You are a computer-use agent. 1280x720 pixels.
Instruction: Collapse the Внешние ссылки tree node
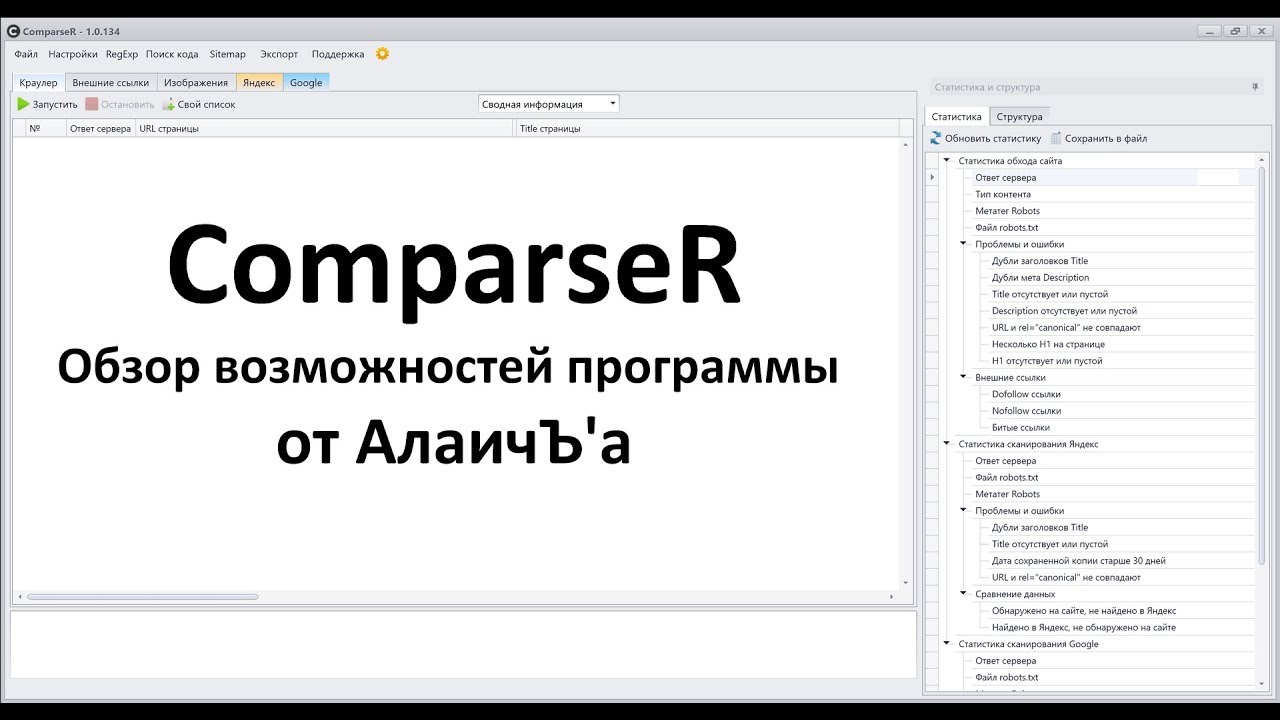(964, 378)
